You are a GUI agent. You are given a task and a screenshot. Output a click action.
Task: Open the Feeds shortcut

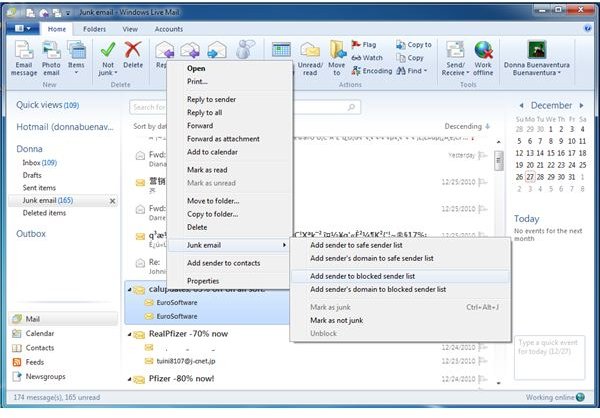pyautogui.click(x=28, y=362)
